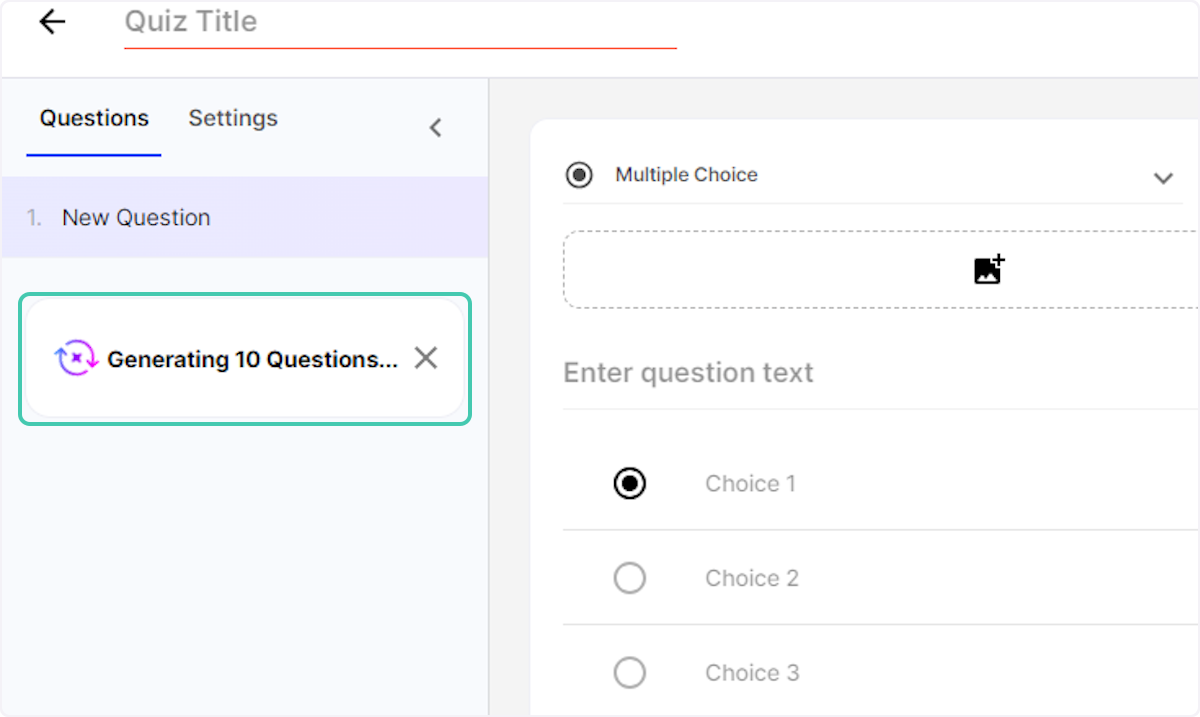Select Choice 3 radio button

point(629,672)
